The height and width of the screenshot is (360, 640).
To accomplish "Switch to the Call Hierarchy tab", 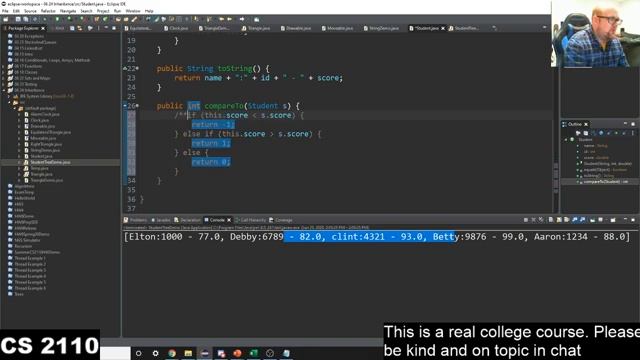I will click(x=251, y=220).
